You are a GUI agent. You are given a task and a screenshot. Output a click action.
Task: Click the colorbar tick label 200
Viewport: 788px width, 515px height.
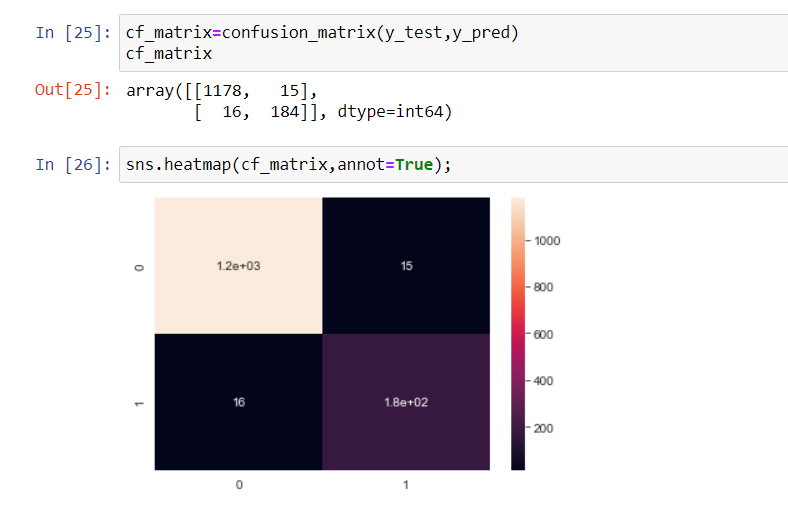coord(543,428)
